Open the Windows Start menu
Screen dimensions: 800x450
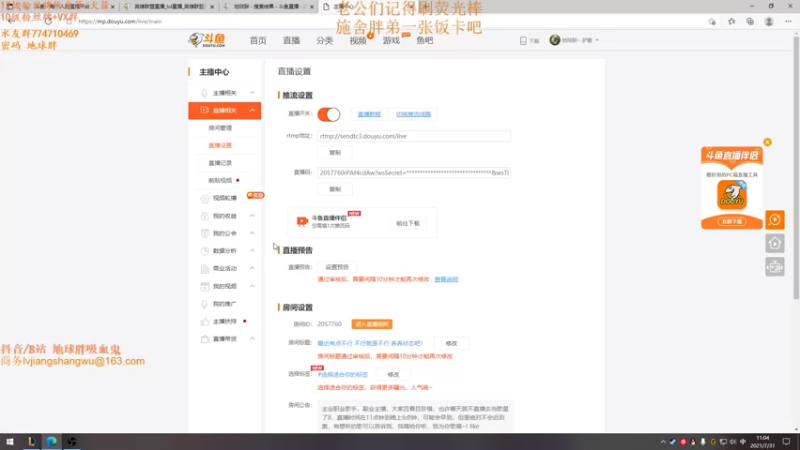(x=10, y=442)
